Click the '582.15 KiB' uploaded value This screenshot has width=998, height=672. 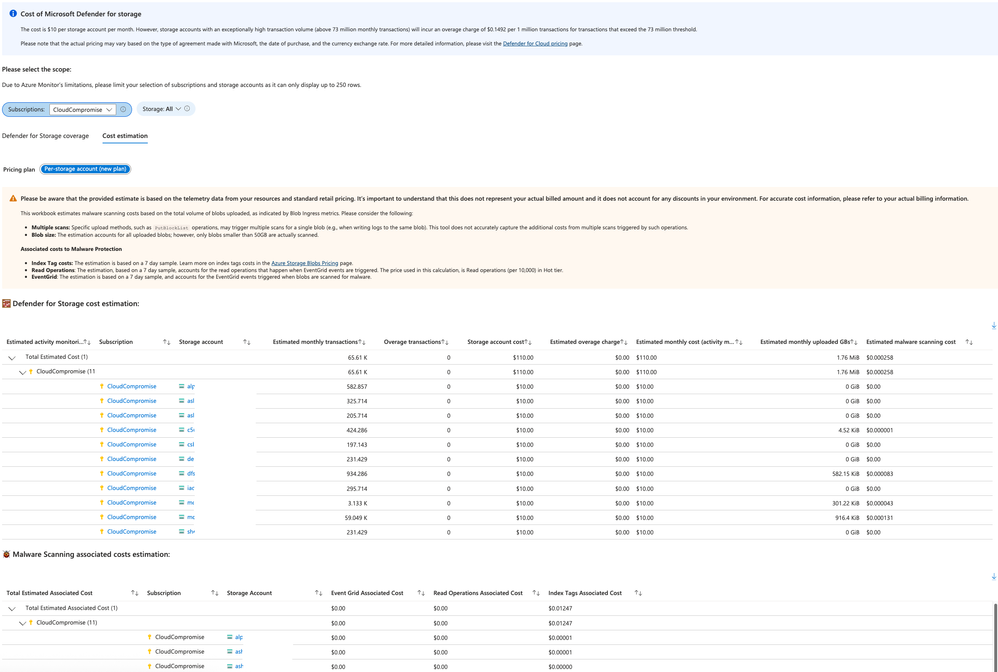pyautogui.click(x=845, y=474)
